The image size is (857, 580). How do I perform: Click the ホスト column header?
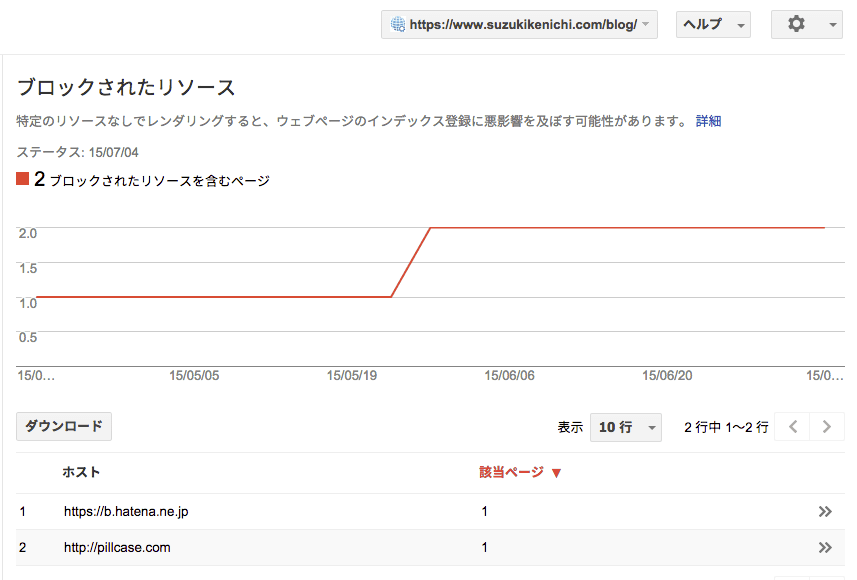81,472
